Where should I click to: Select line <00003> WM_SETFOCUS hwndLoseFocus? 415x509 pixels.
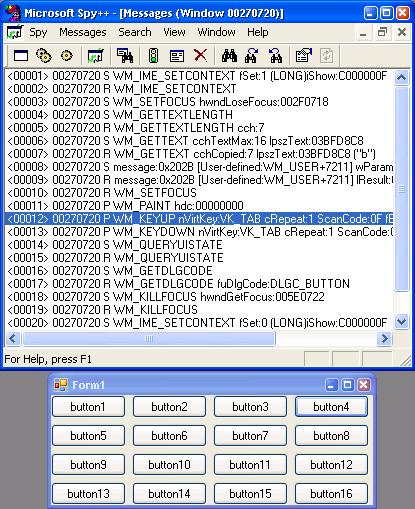[199, 102]
